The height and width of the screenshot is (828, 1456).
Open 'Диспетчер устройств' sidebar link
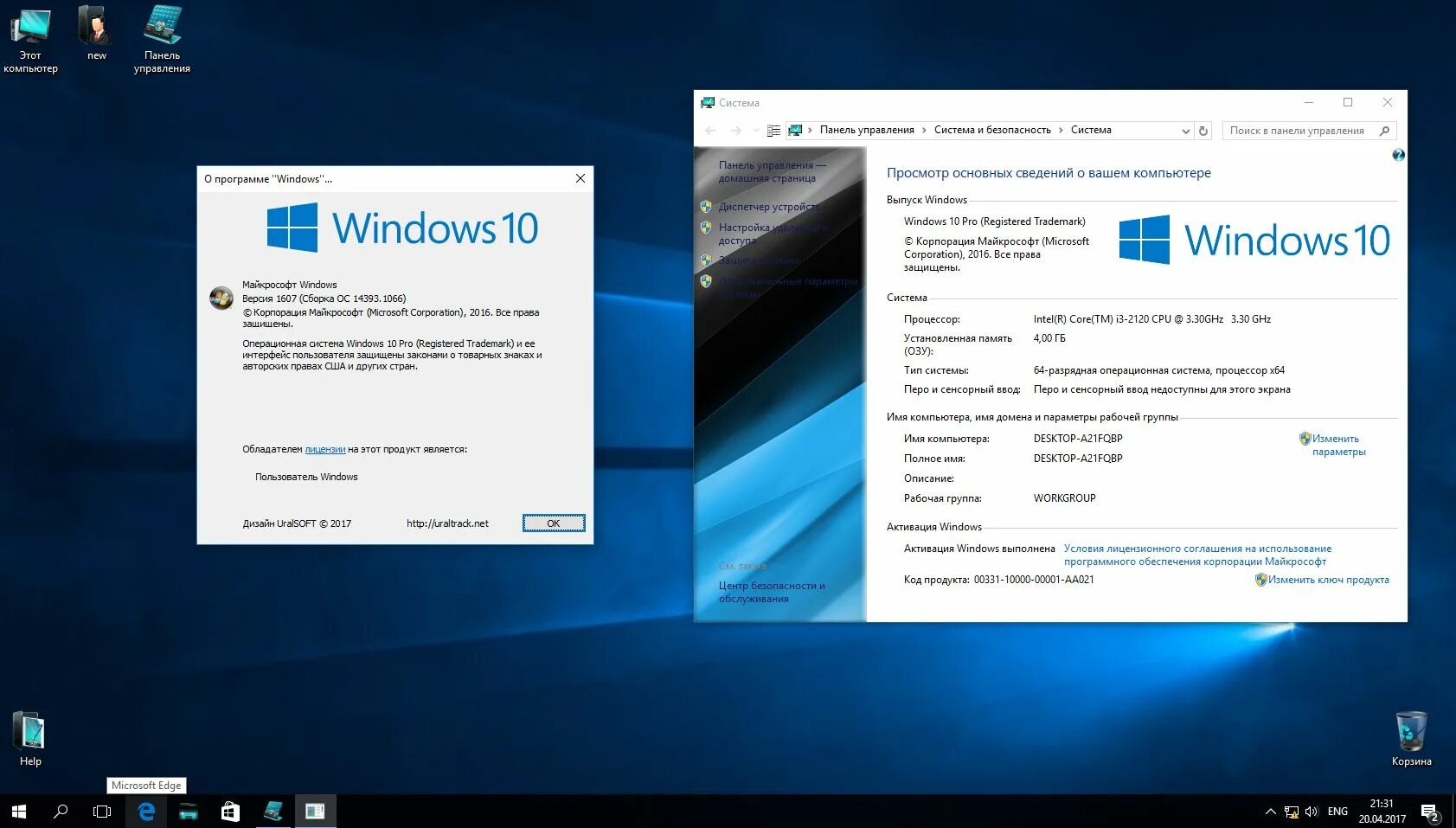[x=768, y=207]
